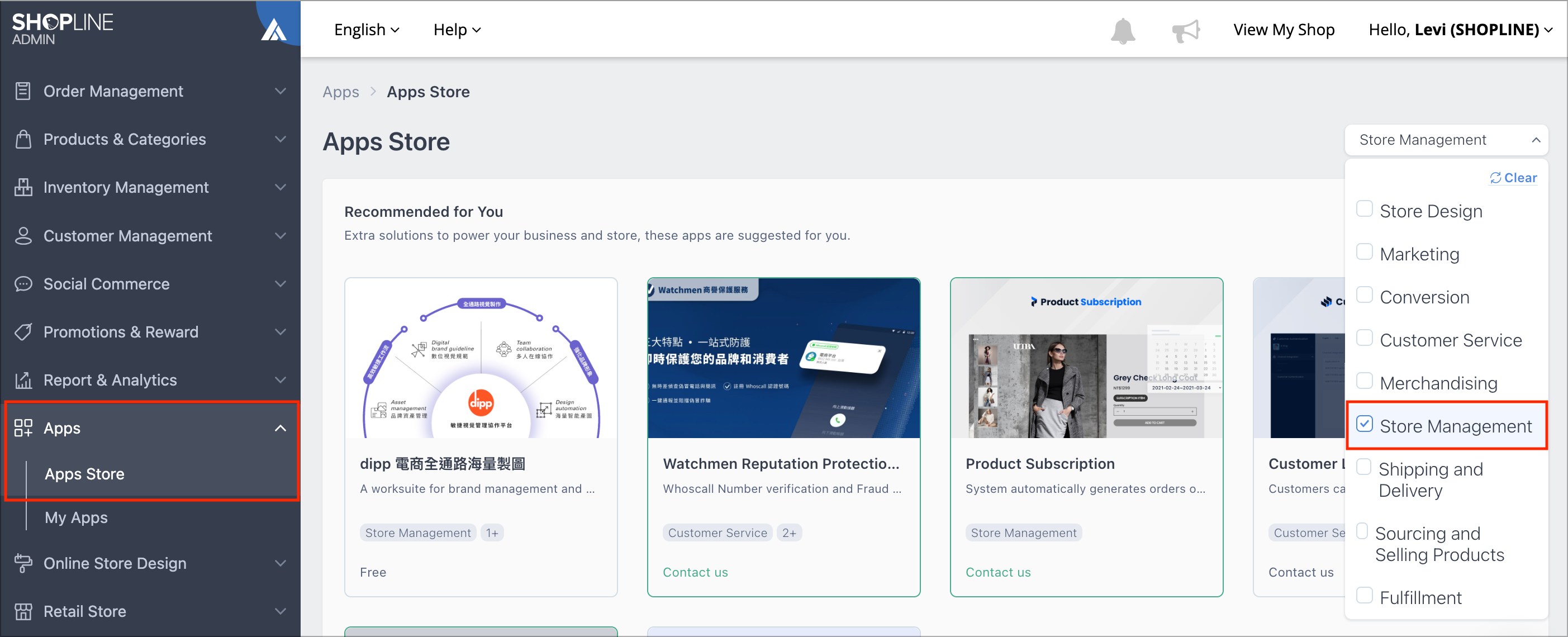This screenshot has height=637, width=1568.
Task: Click the Customer Management person icon
Action: (23, 236)
